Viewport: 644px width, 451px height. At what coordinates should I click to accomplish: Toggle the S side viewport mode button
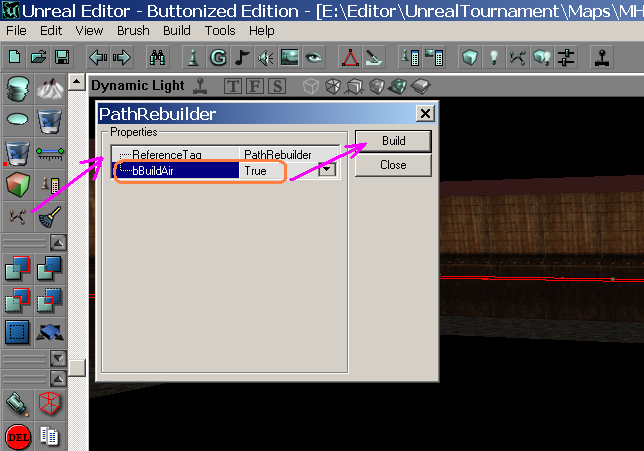[276, 86]
